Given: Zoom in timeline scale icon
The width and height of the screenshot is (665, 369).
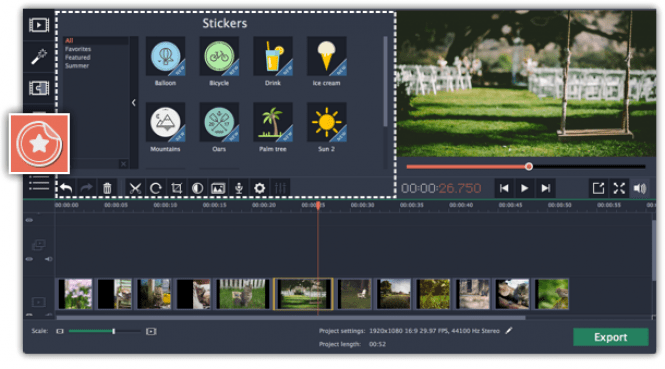Looking at the screenshot, I should click(151, 331).
